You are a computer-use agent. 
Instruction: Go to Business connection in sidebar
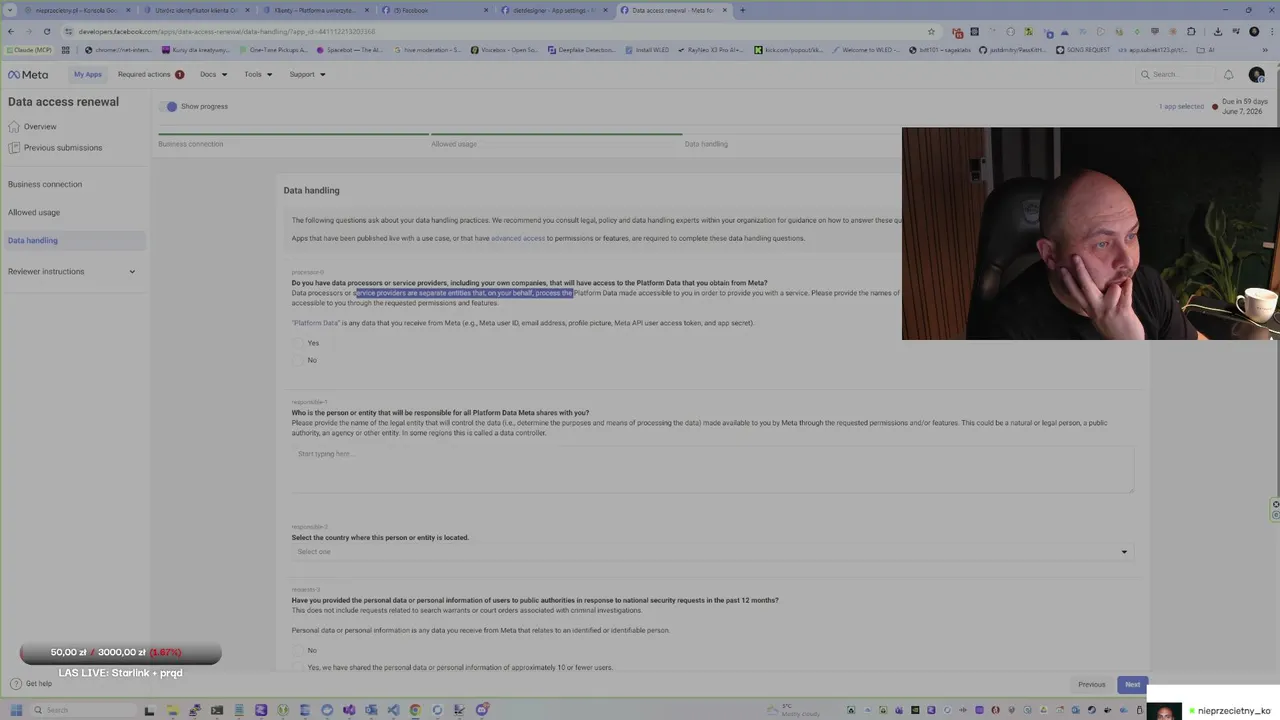tap(45, 184)
